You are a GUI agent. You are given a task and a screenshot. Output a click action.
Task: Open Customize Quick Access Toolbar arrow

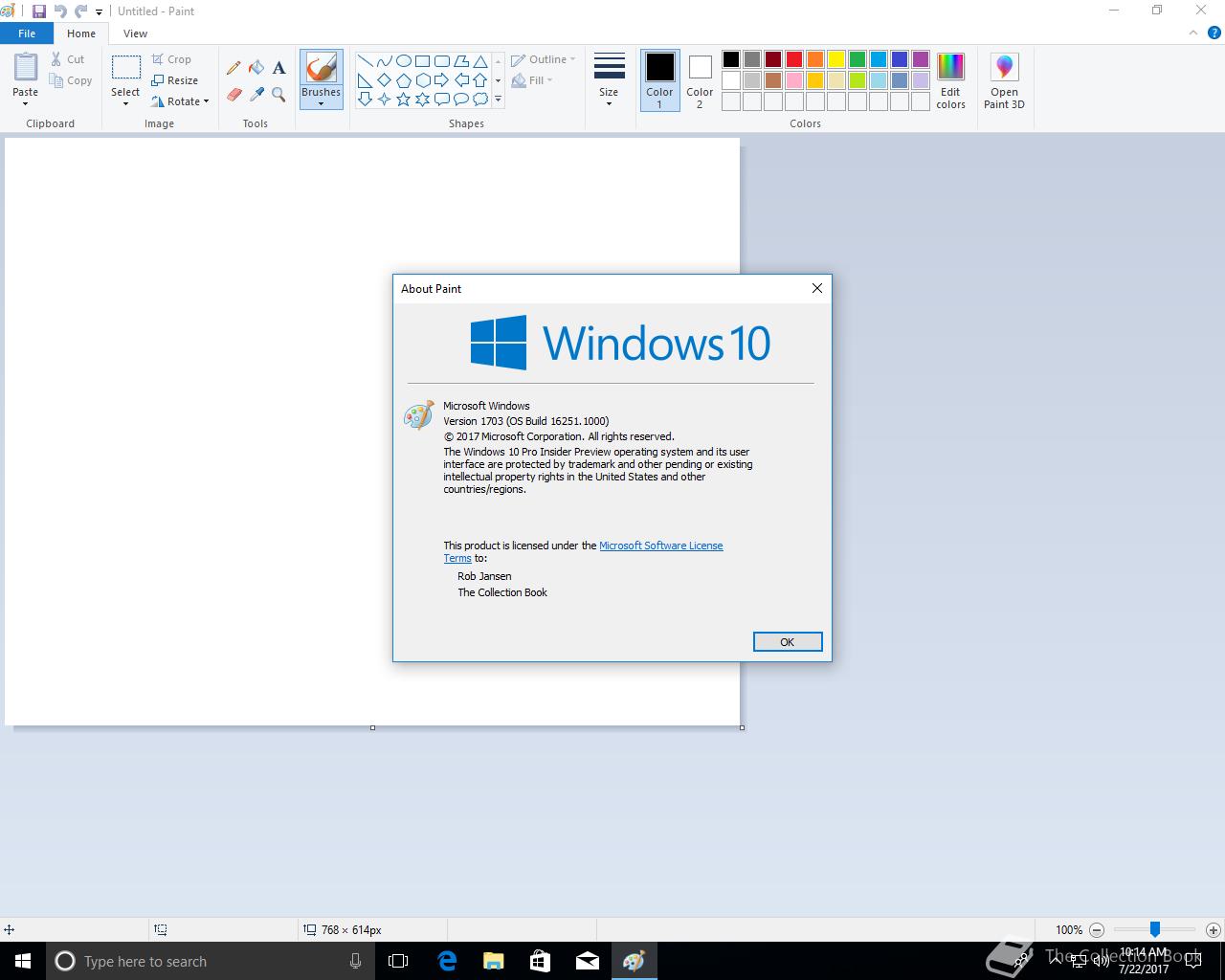99,12
